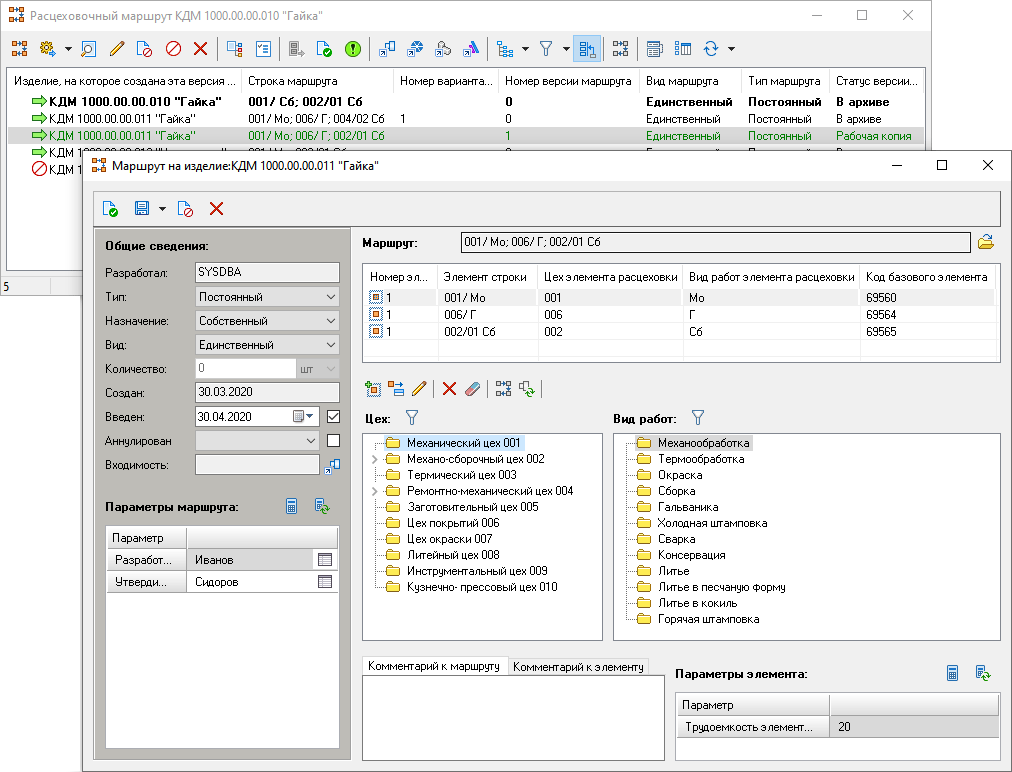The height and width of the screenshot is (772, 1012).
Task: Toggle the checkbox next to Введен date
Action: click(333, 416)
